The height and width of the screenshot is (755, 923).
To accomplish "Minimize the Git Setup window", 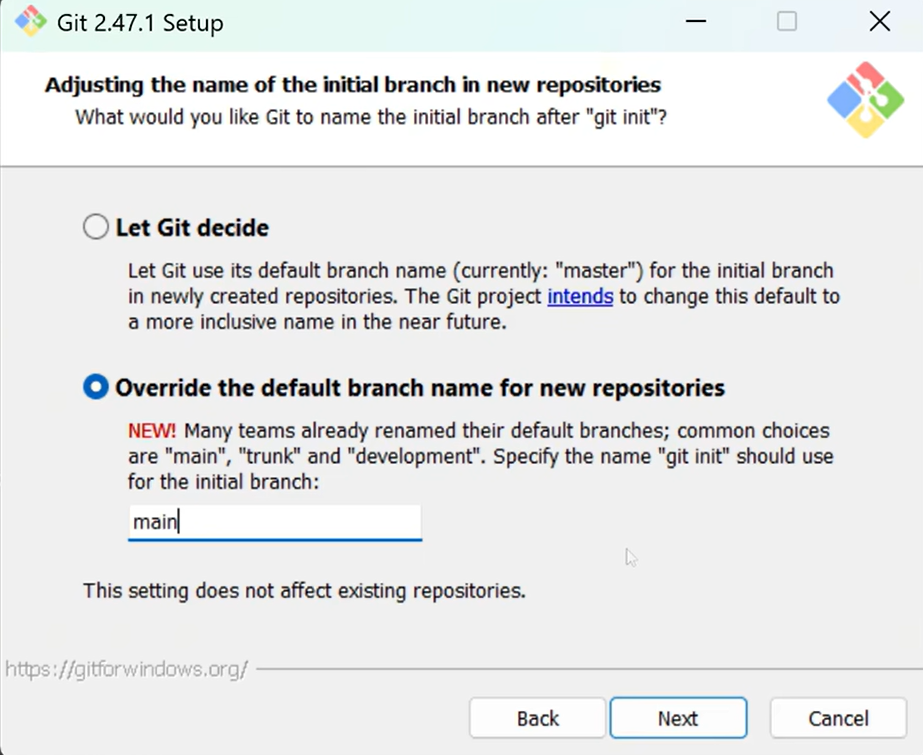I will (x=696, y=22).
